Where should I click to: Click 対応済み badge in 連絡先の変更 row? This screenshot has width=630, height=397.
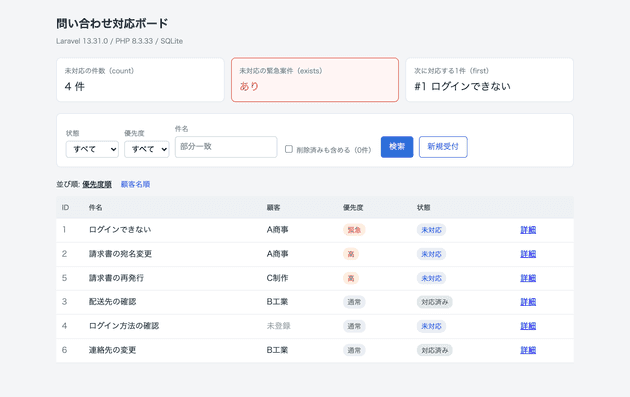click(434, 350)
